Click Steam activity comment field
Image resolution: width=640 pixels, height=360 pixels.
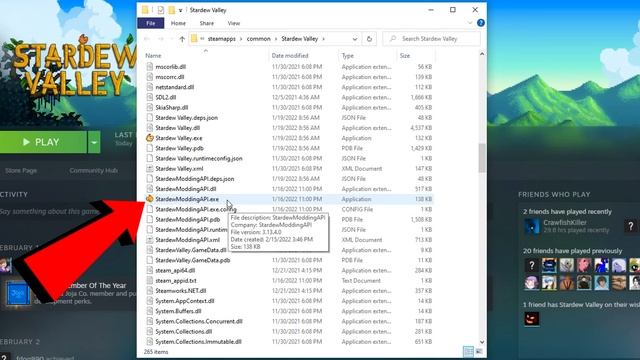coord(50,211)
